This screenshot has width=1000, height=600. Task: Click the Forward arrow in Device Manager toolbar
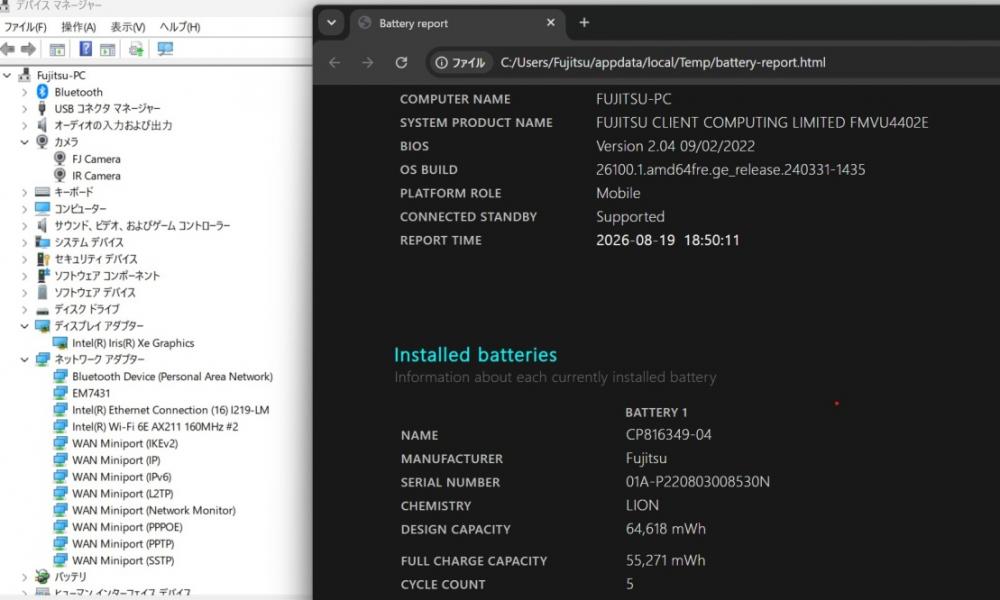(28, 49)
